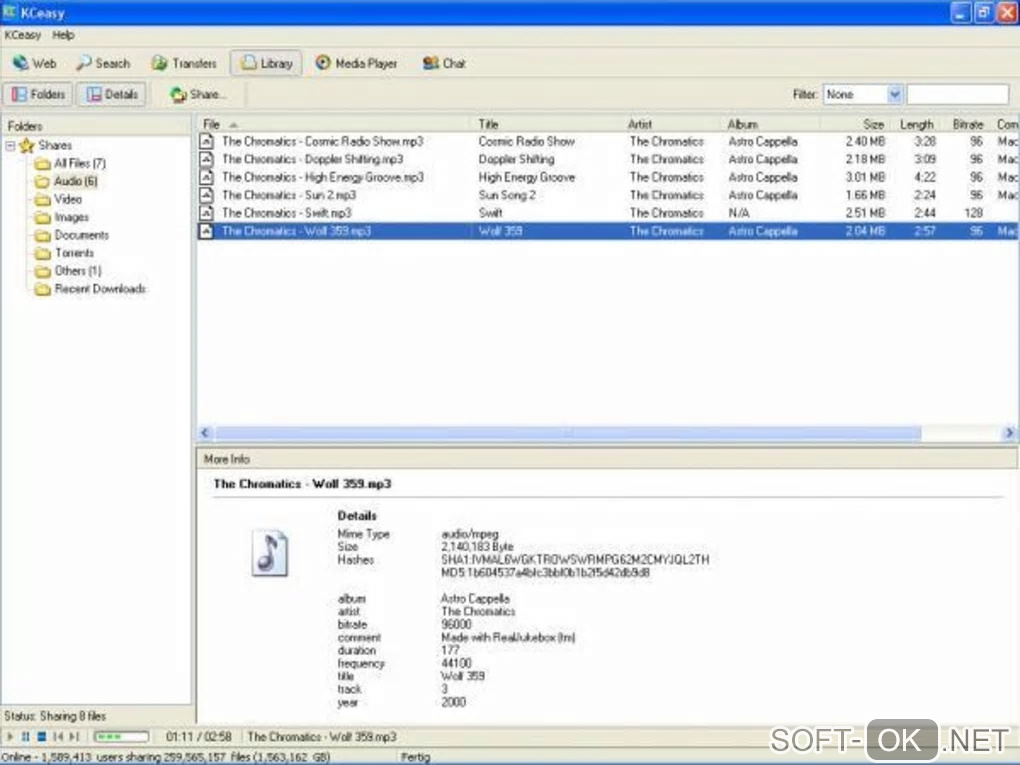The height and width of the screenshot is (765, 1020).
Task: Click the filter text input field
Action: [x=958, y=94]
